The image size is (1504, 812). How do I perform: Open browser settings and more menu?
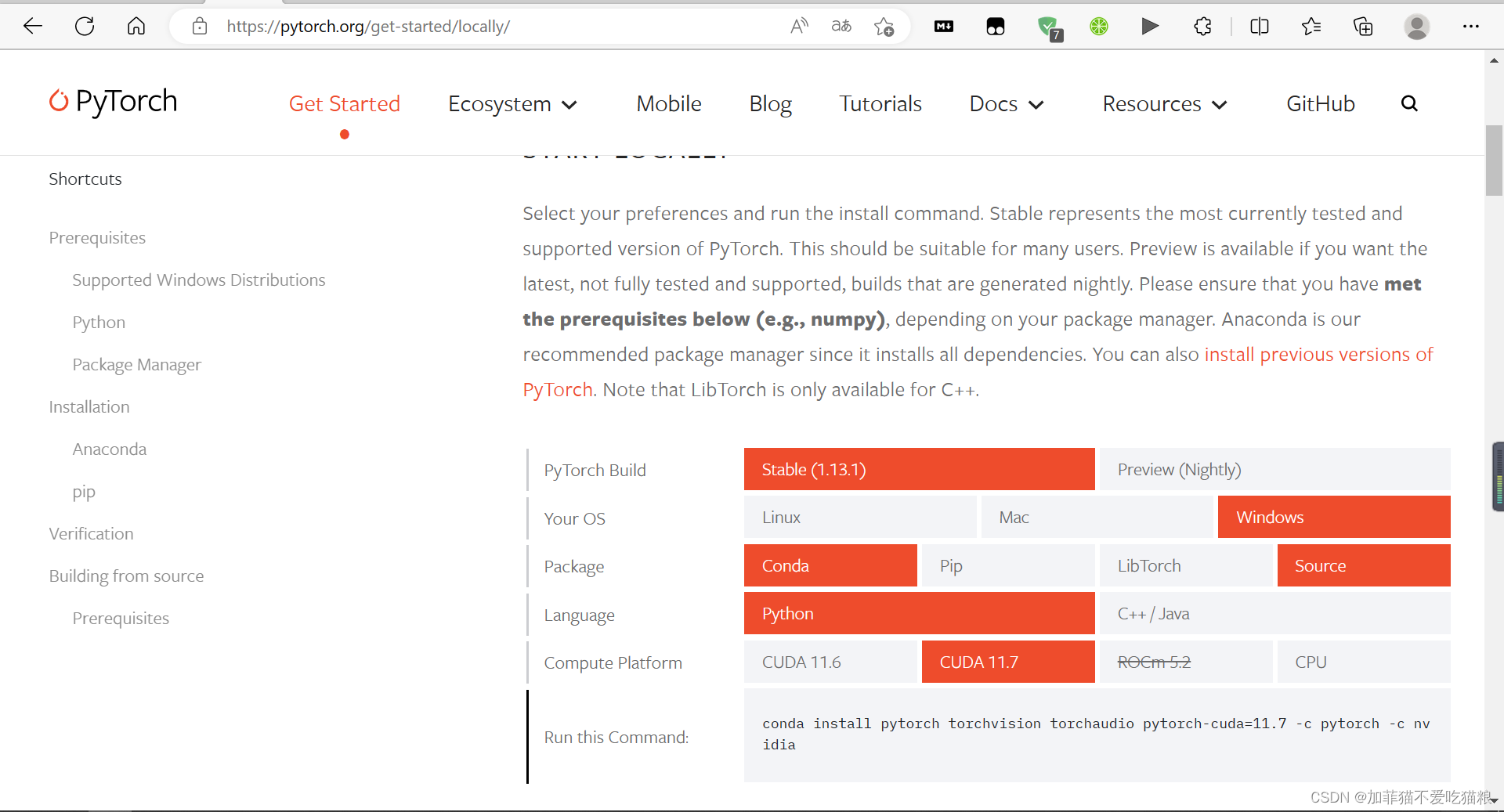[x=1471, y=27]
